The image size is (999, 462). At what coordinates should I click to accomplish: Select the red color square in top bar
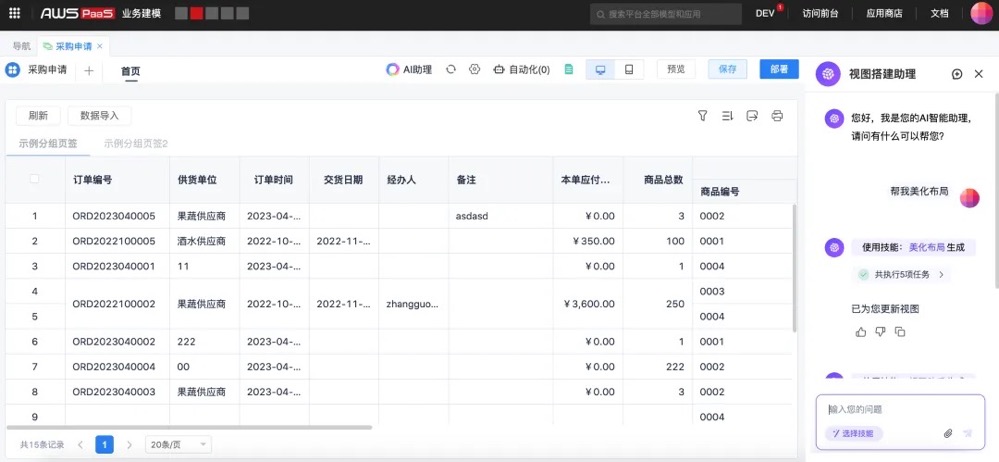tap(197, 14)
